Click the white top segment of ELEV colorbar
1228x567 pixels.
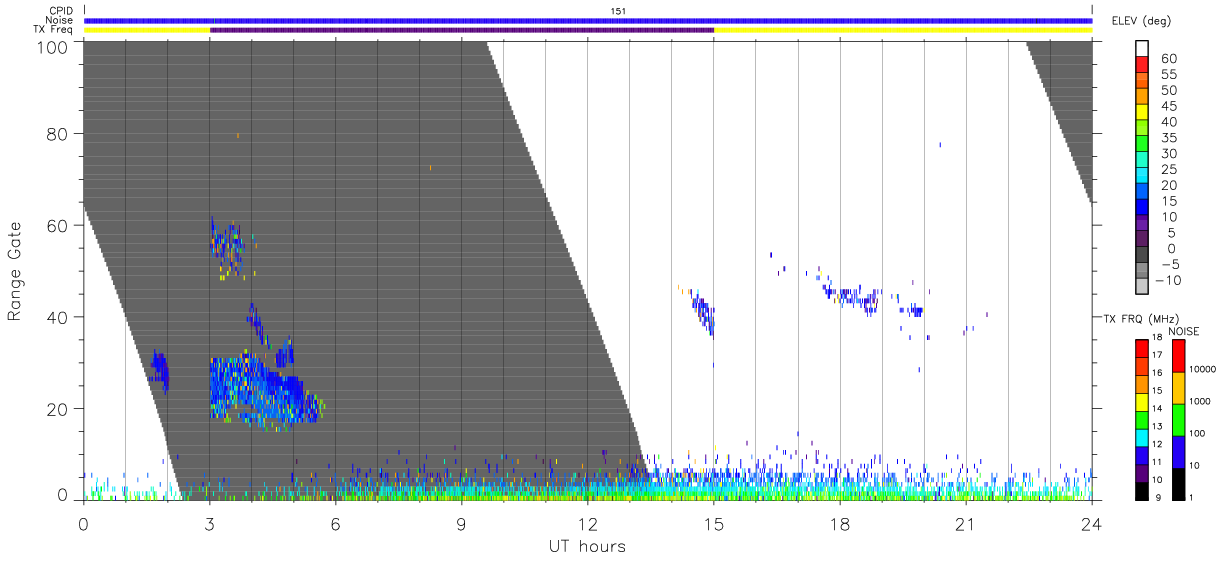point(1142,49)
